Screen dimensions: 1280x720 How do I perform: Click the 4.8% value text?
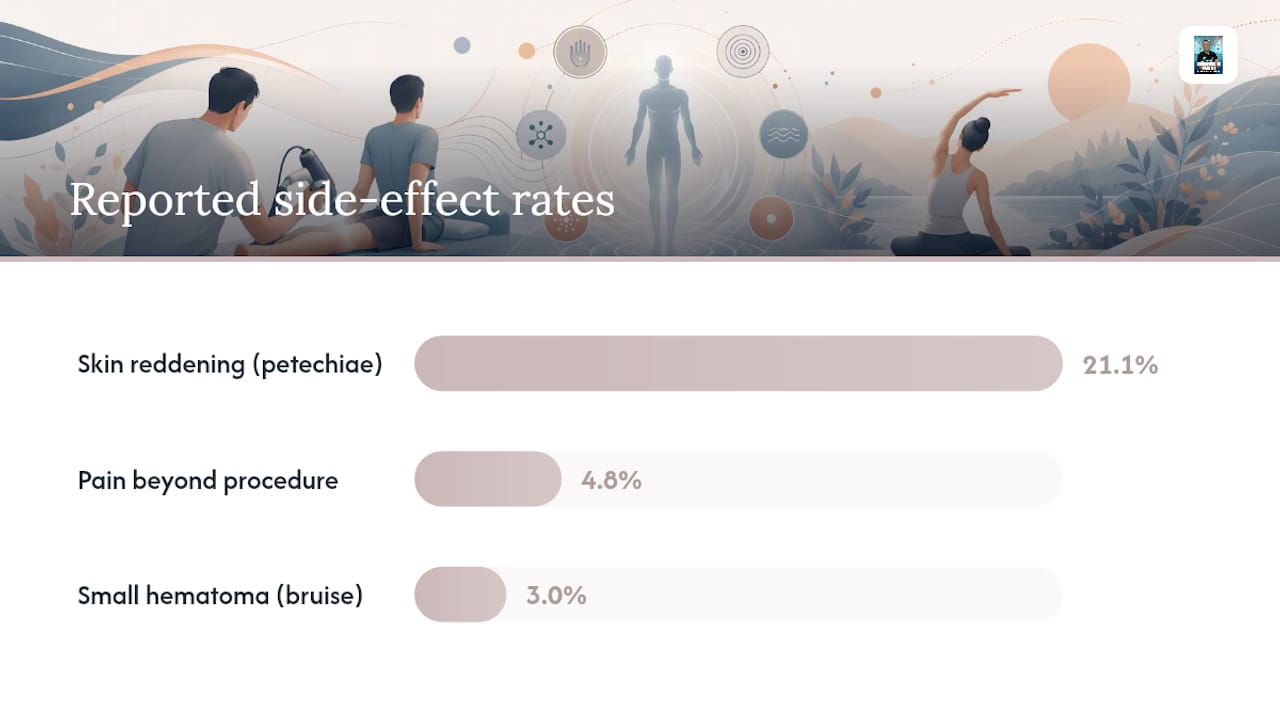click(x=611, y=480)
